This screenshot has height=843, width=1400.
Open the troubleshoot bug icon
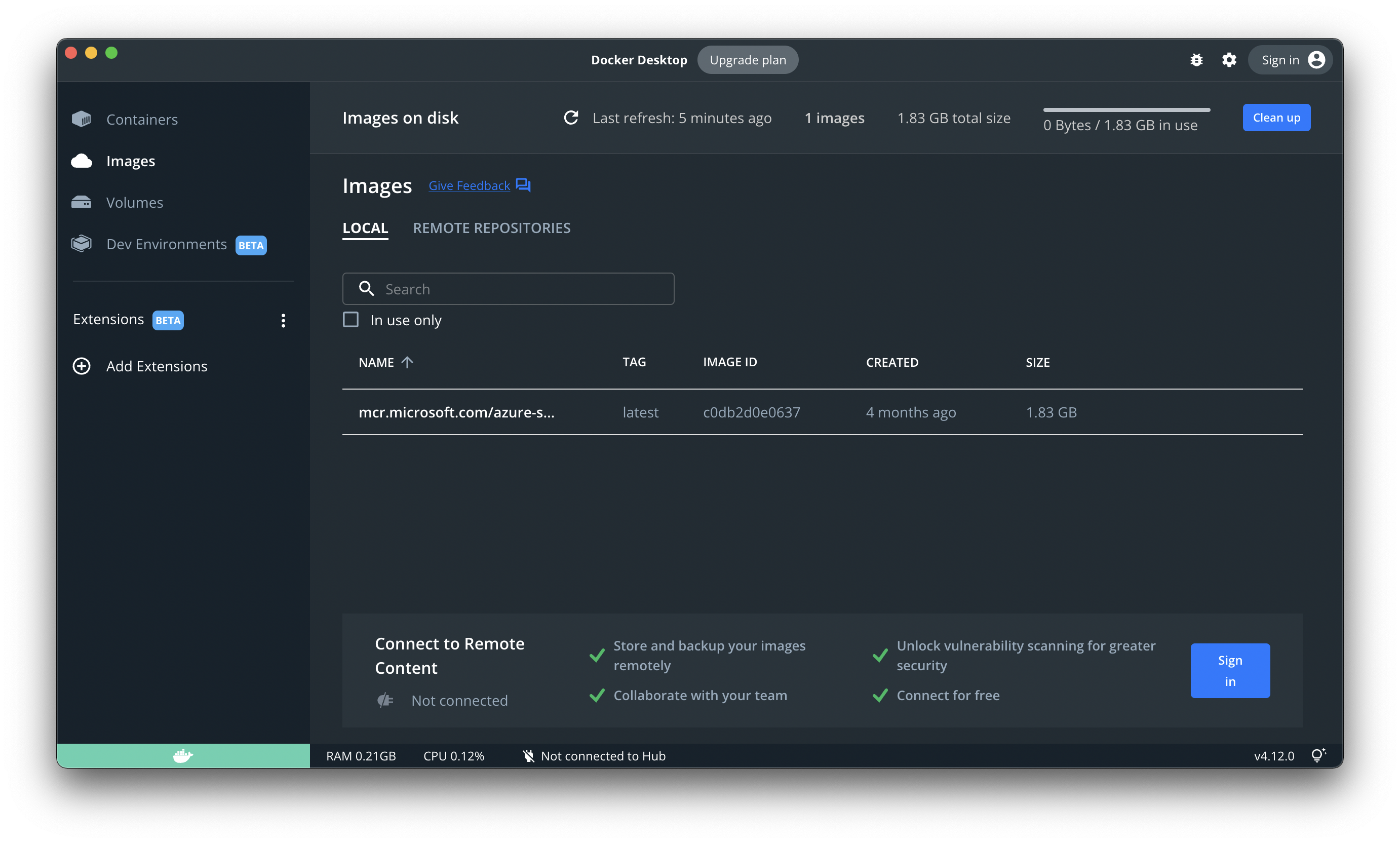(1196, 60)
